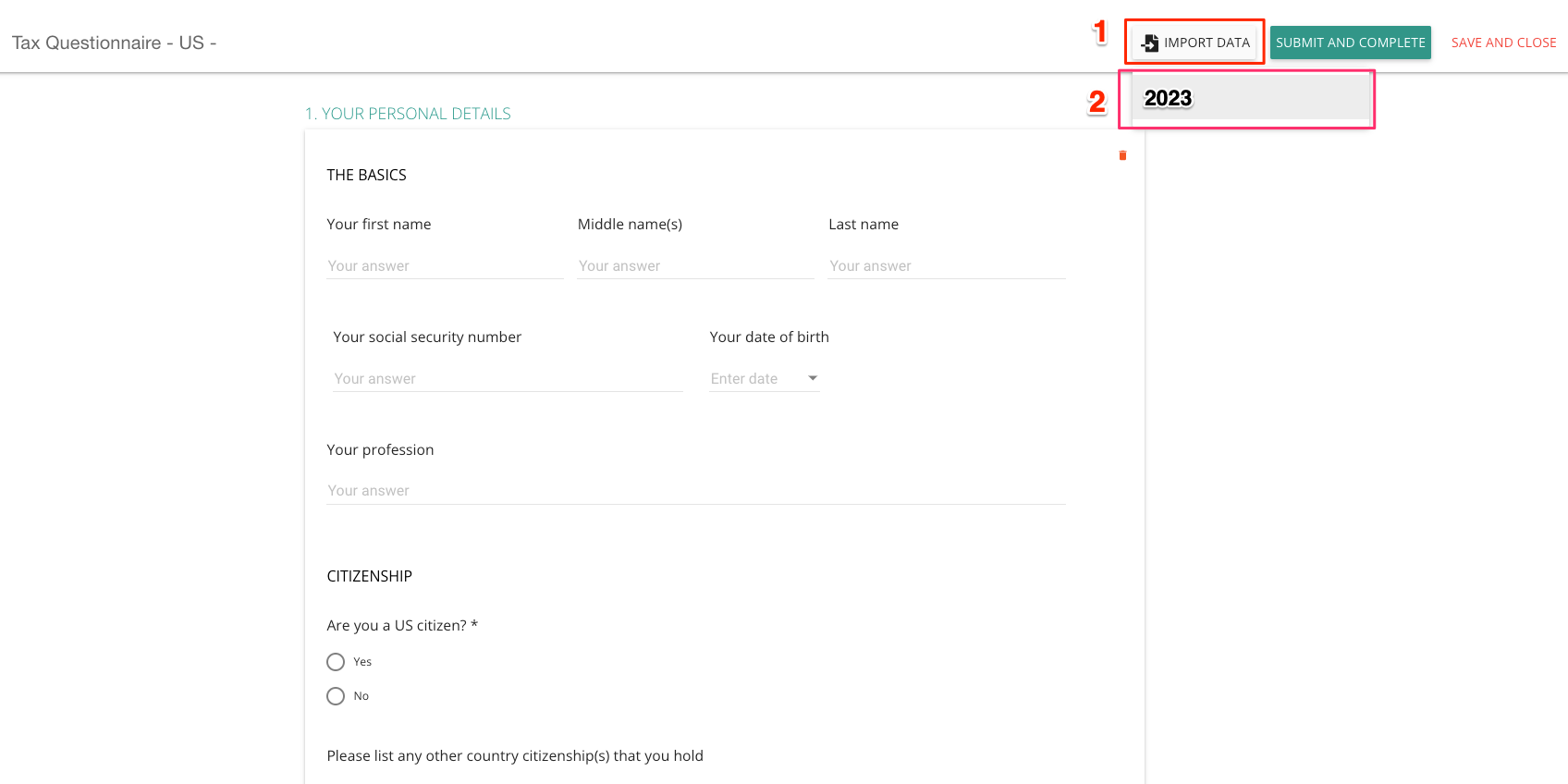Click the Save and Close link

(x=1503, y=43)
